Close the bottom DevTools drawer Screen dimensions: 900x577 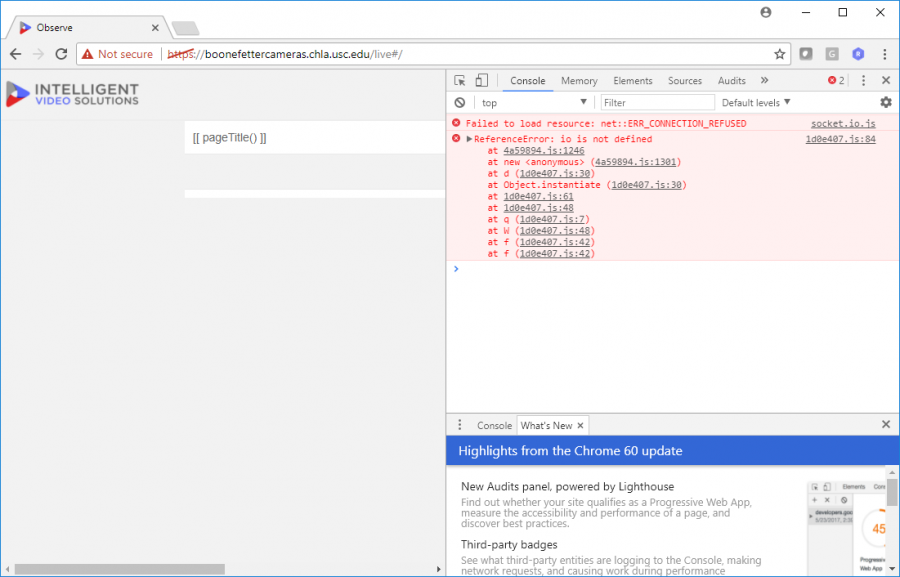886,424
